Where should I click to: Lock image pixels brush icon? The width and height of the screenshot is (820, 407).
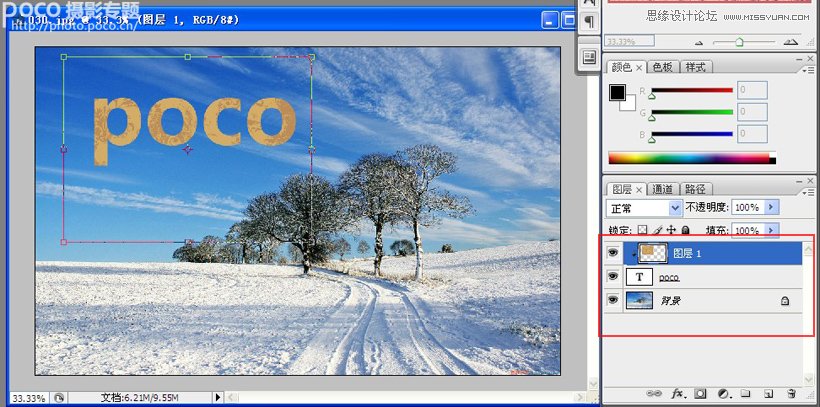[x=658, y=230]
